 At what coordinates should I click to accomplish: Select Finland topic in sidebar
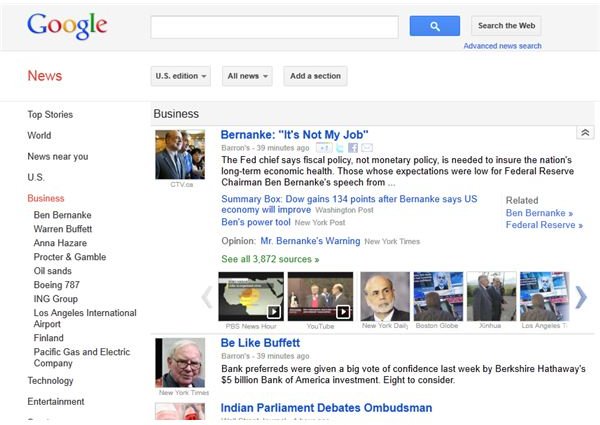click(49, 338)
